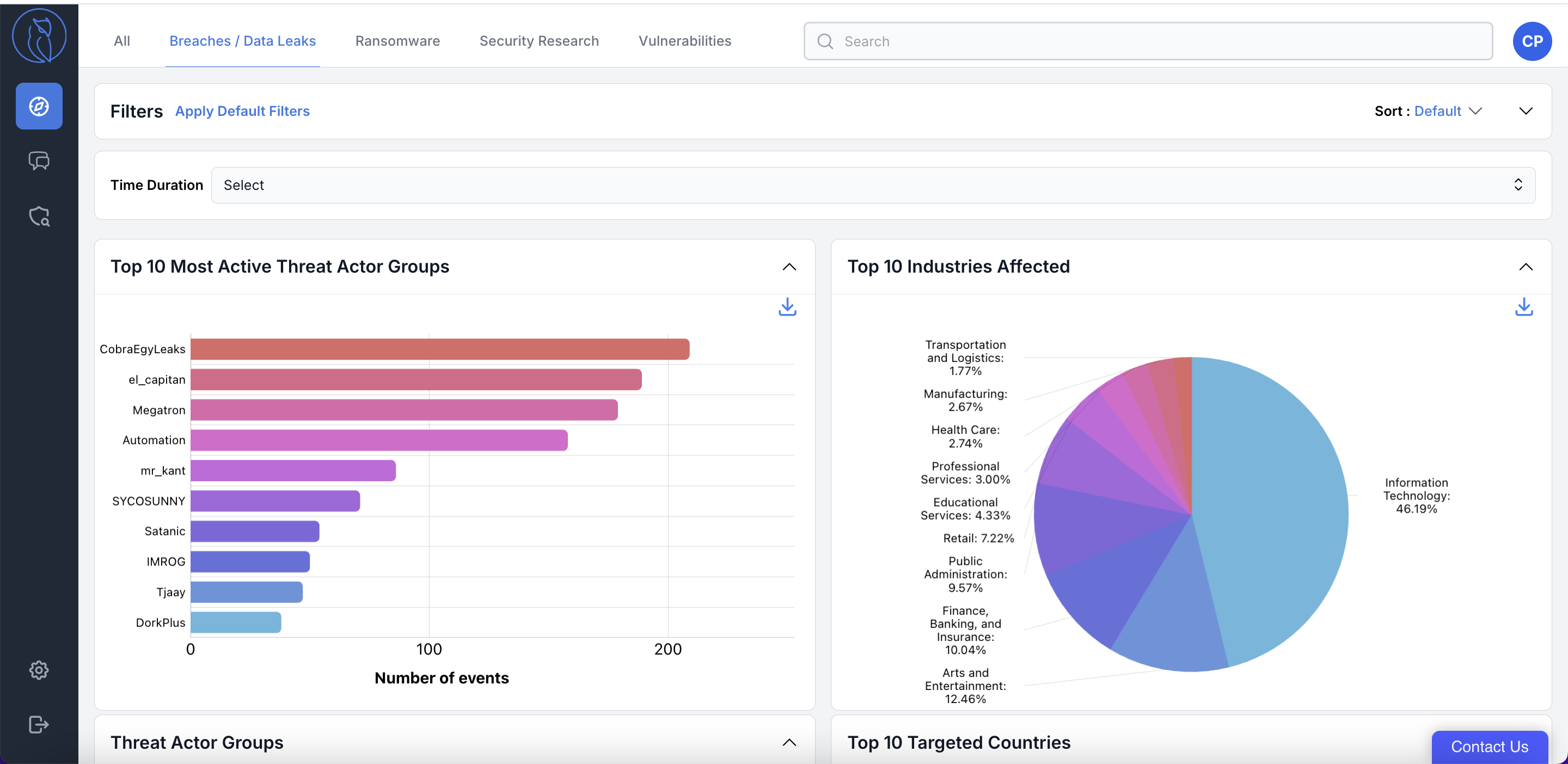Click the Contact Us button

pos(1489,747)
